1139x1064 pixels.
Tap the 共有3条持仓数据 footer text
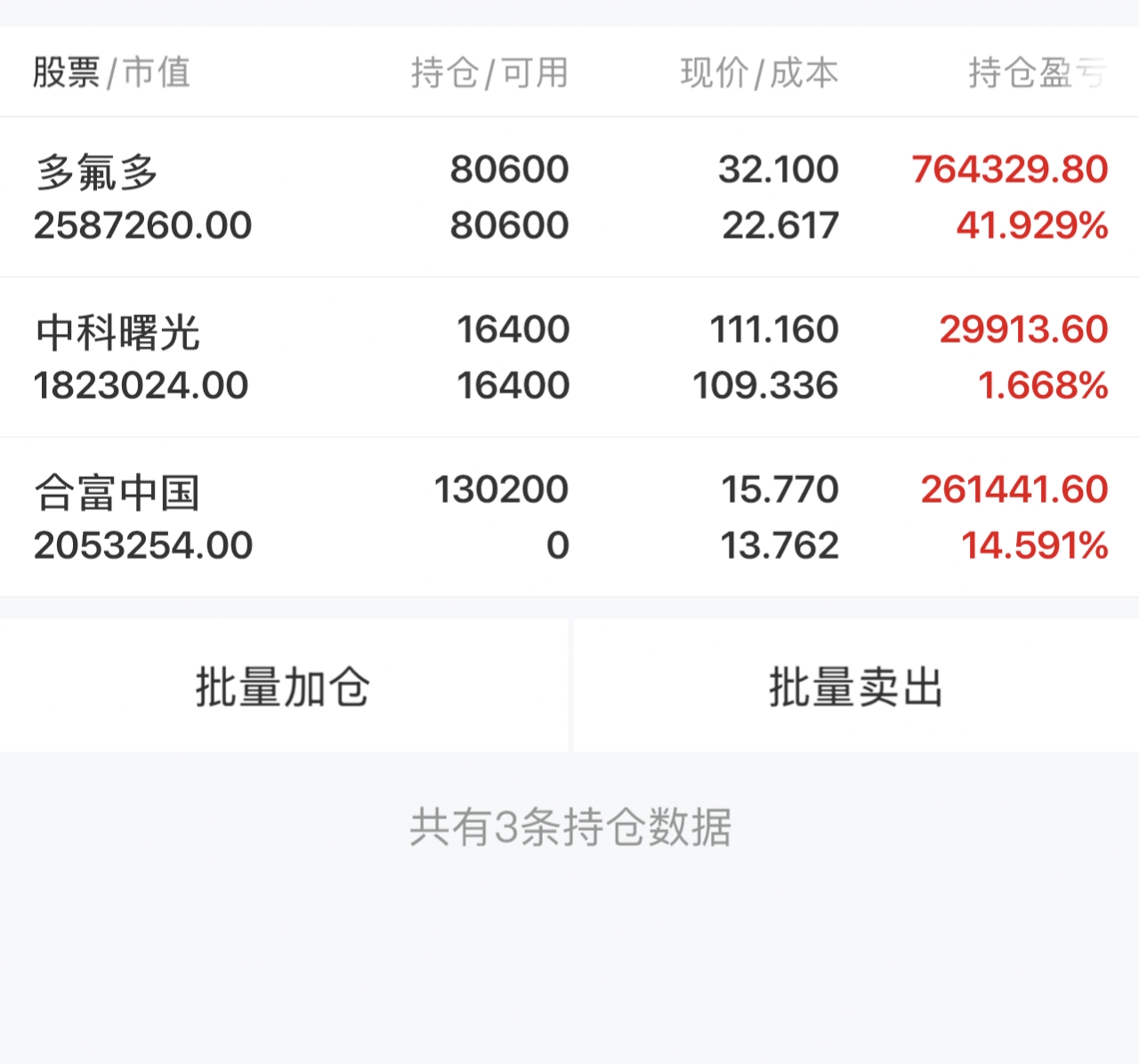point(570,826)
